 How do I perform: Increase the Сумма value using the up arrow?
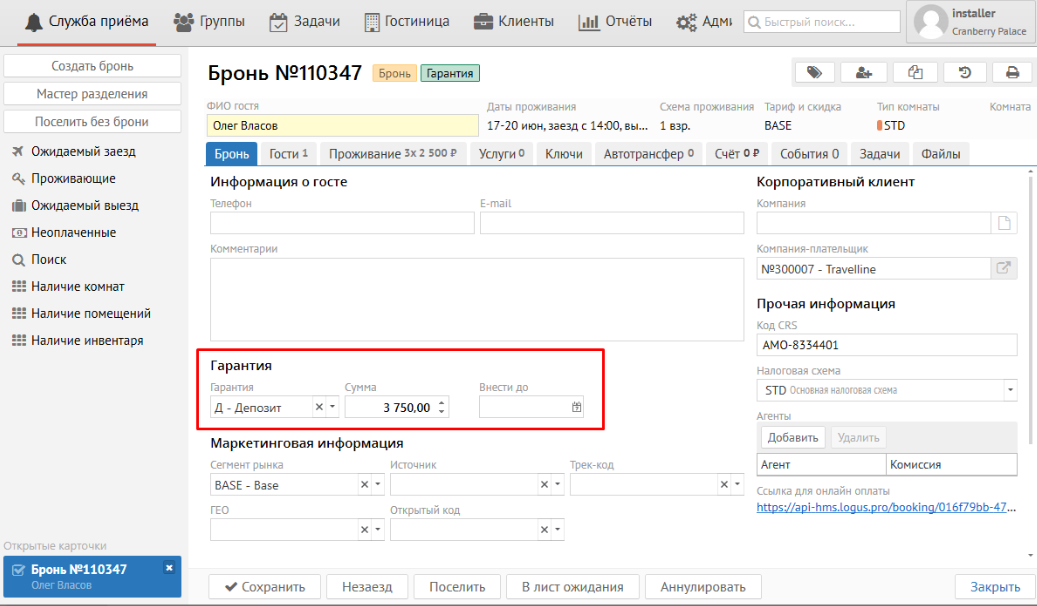point(443,402)
